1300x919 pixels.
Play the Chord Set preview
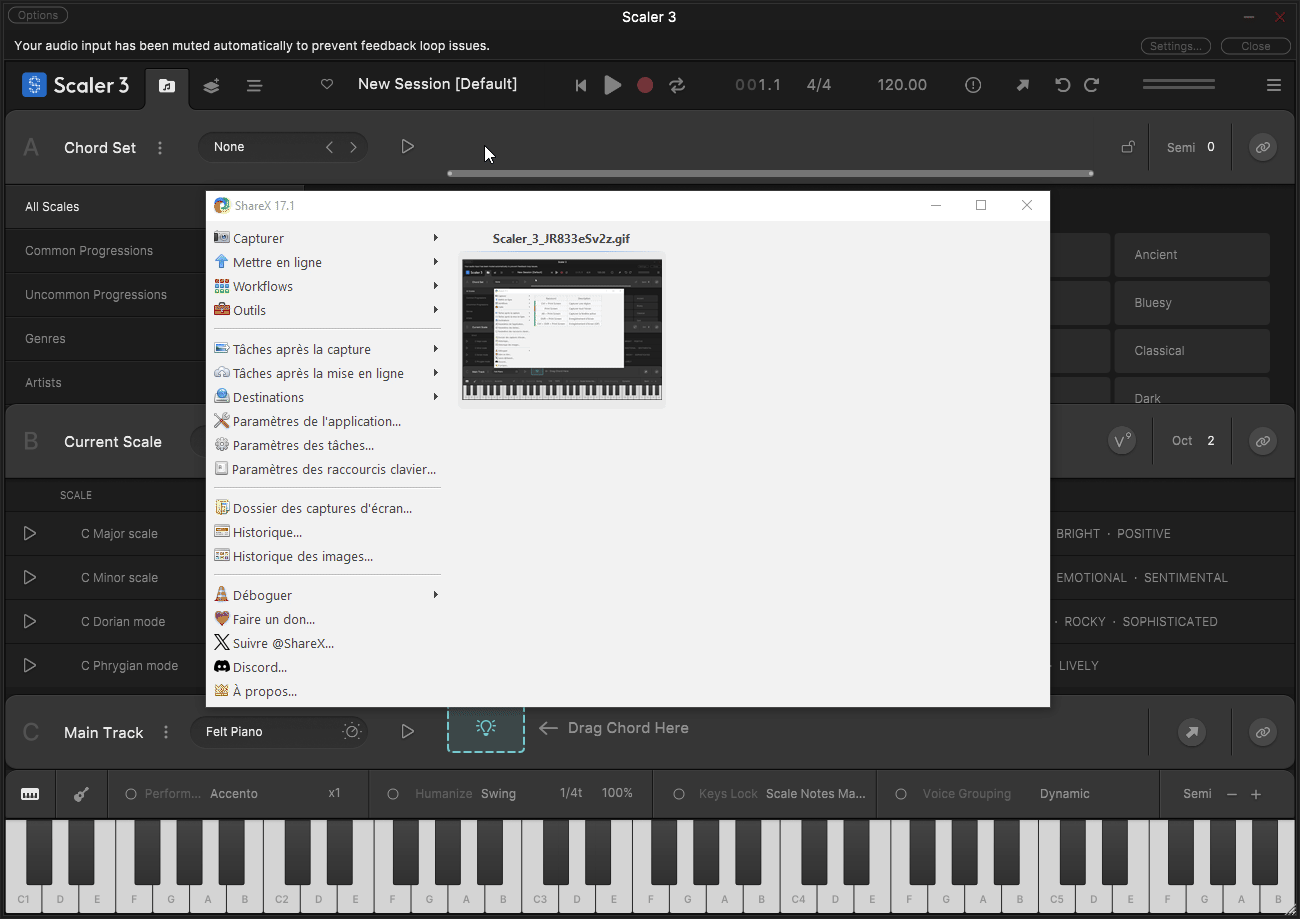tap(407, 147)
